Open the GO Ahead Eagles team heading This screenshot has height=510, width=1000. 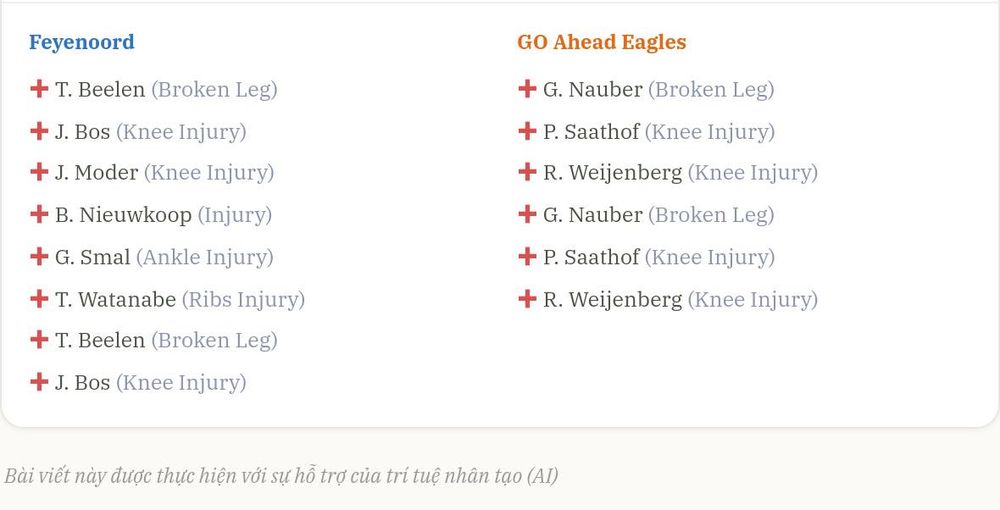(x=601, y=42)
